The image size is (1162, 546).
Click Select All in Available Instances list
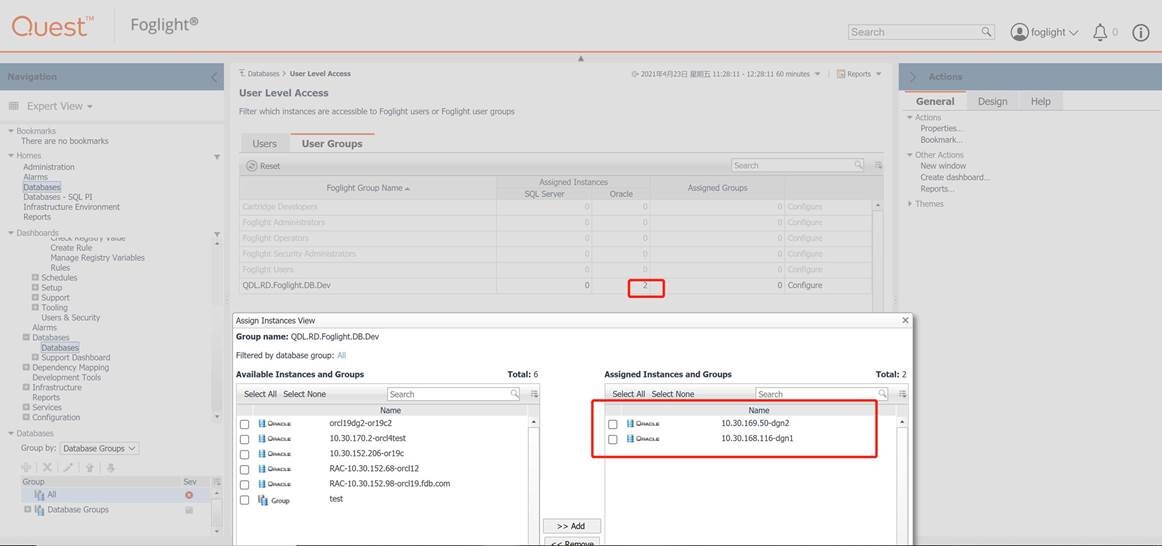point(260,394)
